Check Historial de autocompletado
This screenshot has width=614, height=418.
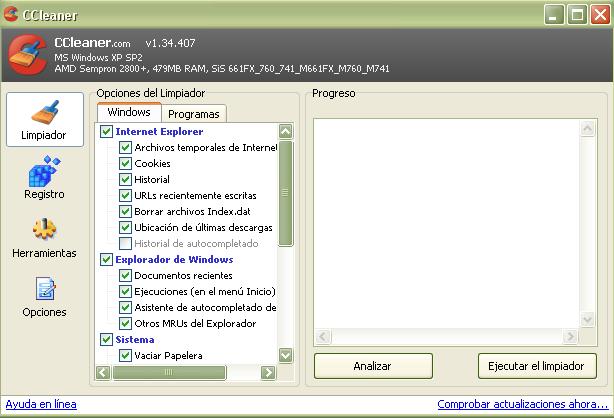tap(125, 243)
